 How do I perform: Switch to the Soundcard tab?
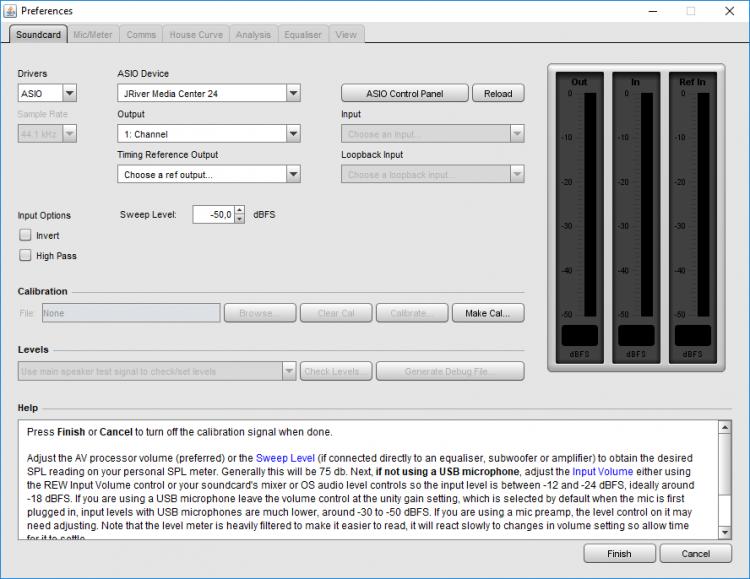coord(39,35)
